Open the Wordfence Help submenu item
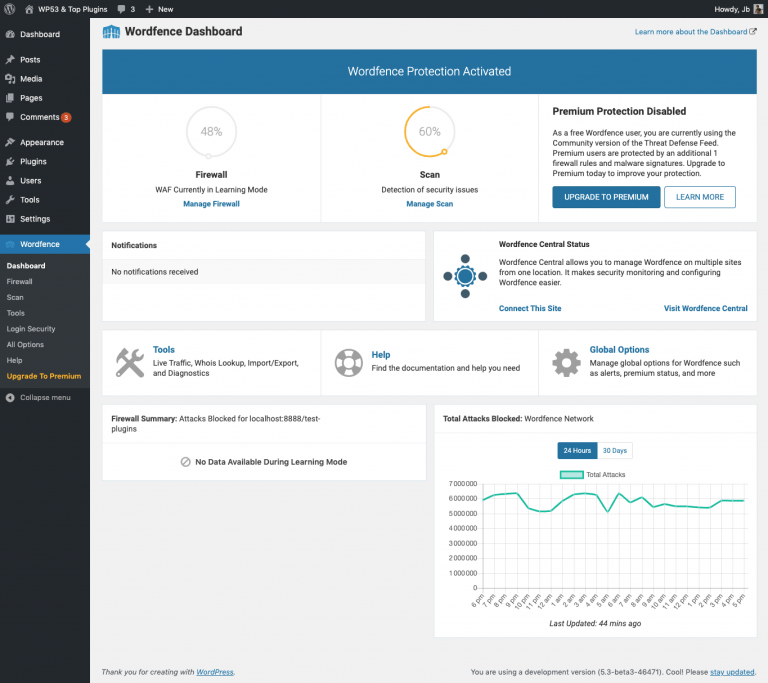Screen dimensions: 768x683 pos(14,360)
